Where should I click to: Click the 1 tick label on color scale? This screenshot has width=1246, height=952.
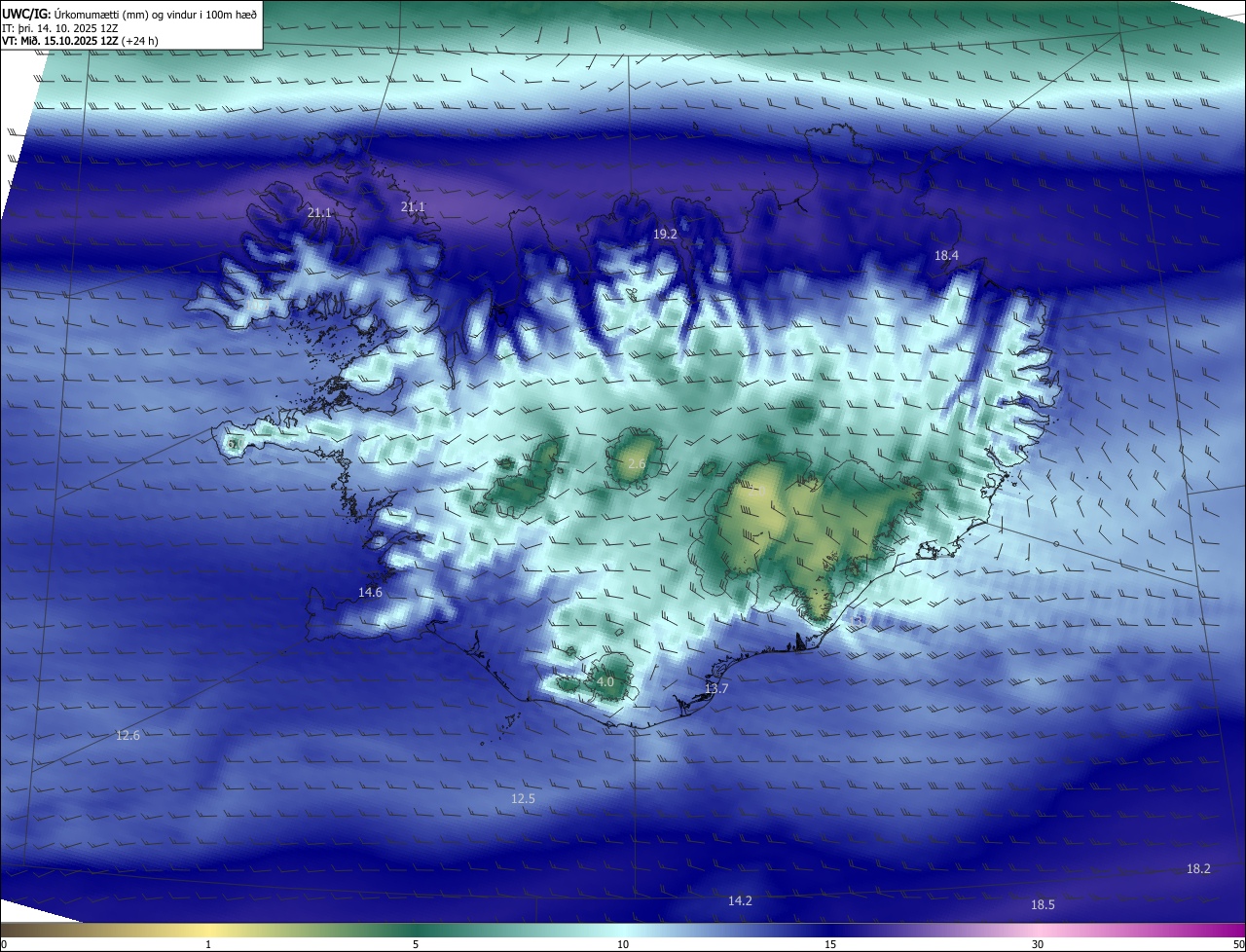pos(208,944)
